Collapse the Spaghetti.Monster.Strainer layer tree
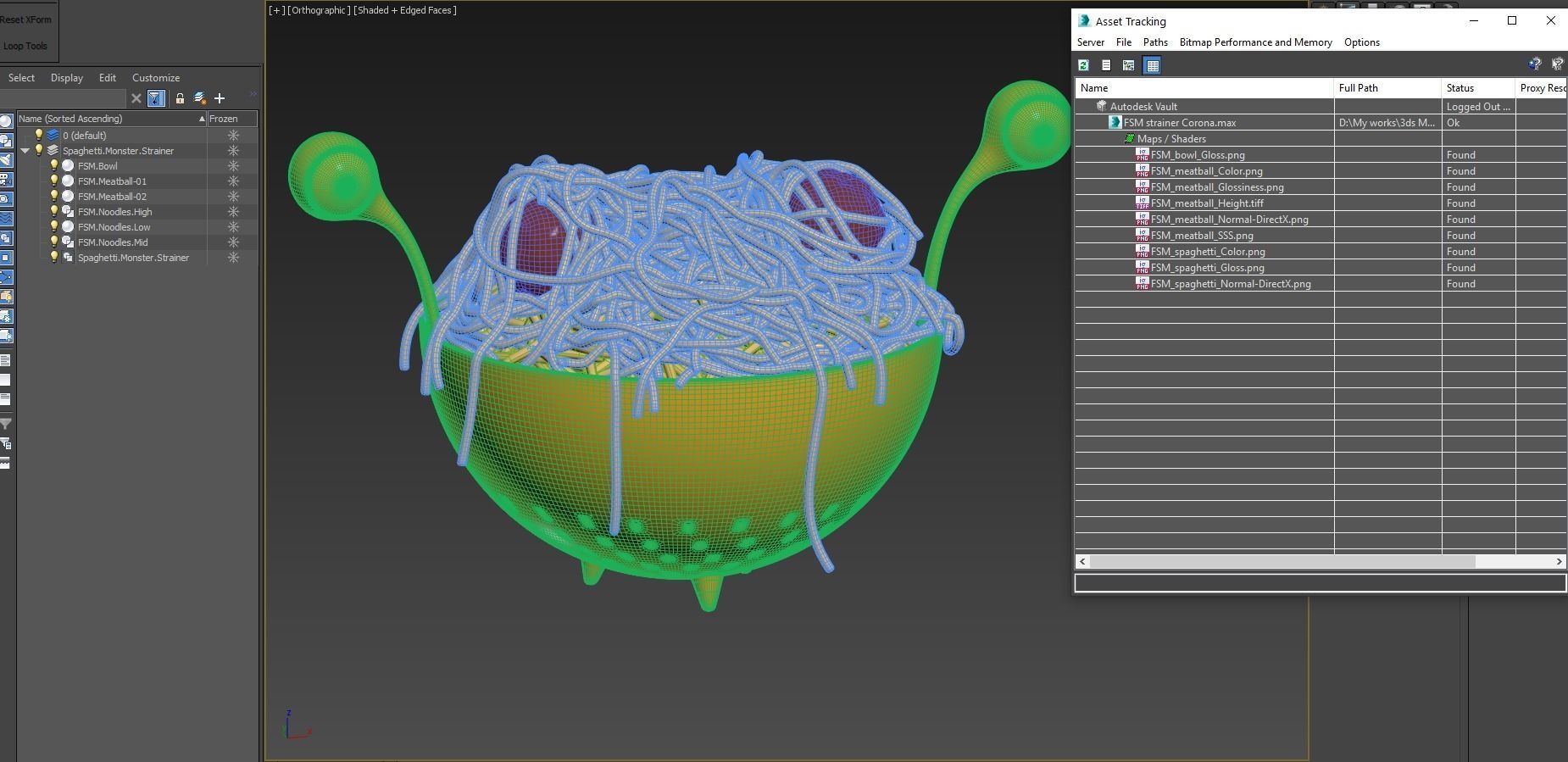This screenshot has height=762, width=1568. pyautogui.click(x=25, y=151)
